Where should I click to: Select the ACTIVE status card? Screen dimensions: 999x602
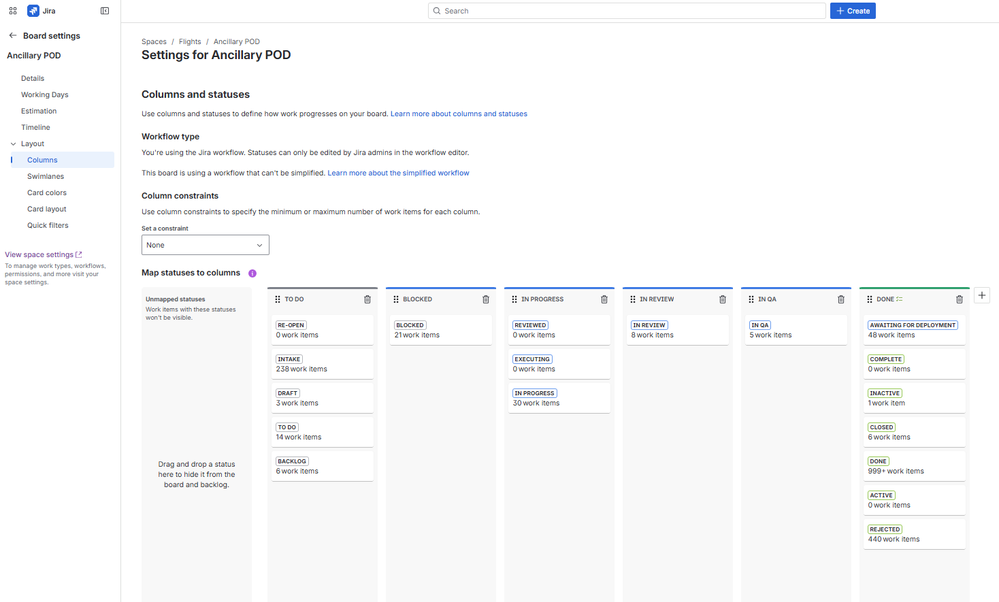click(x=915, y=501)
